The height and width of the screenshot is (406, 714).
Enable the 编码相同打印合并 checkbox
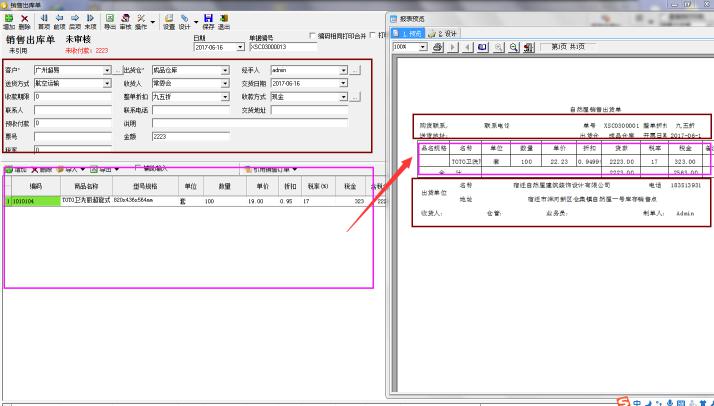(312, 36)
